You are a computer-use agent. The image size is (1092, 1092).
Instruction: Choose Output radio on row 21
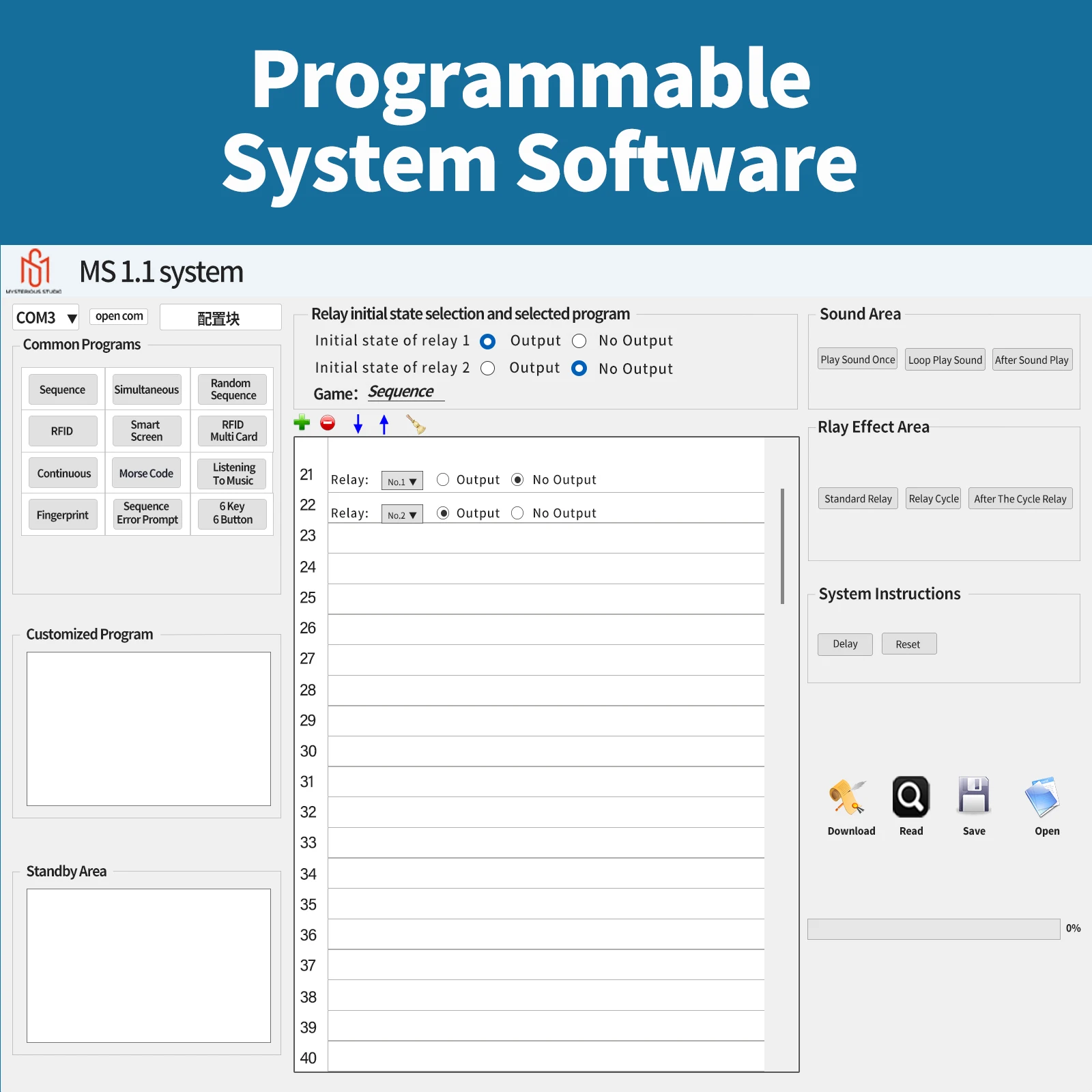coord(443,480)
